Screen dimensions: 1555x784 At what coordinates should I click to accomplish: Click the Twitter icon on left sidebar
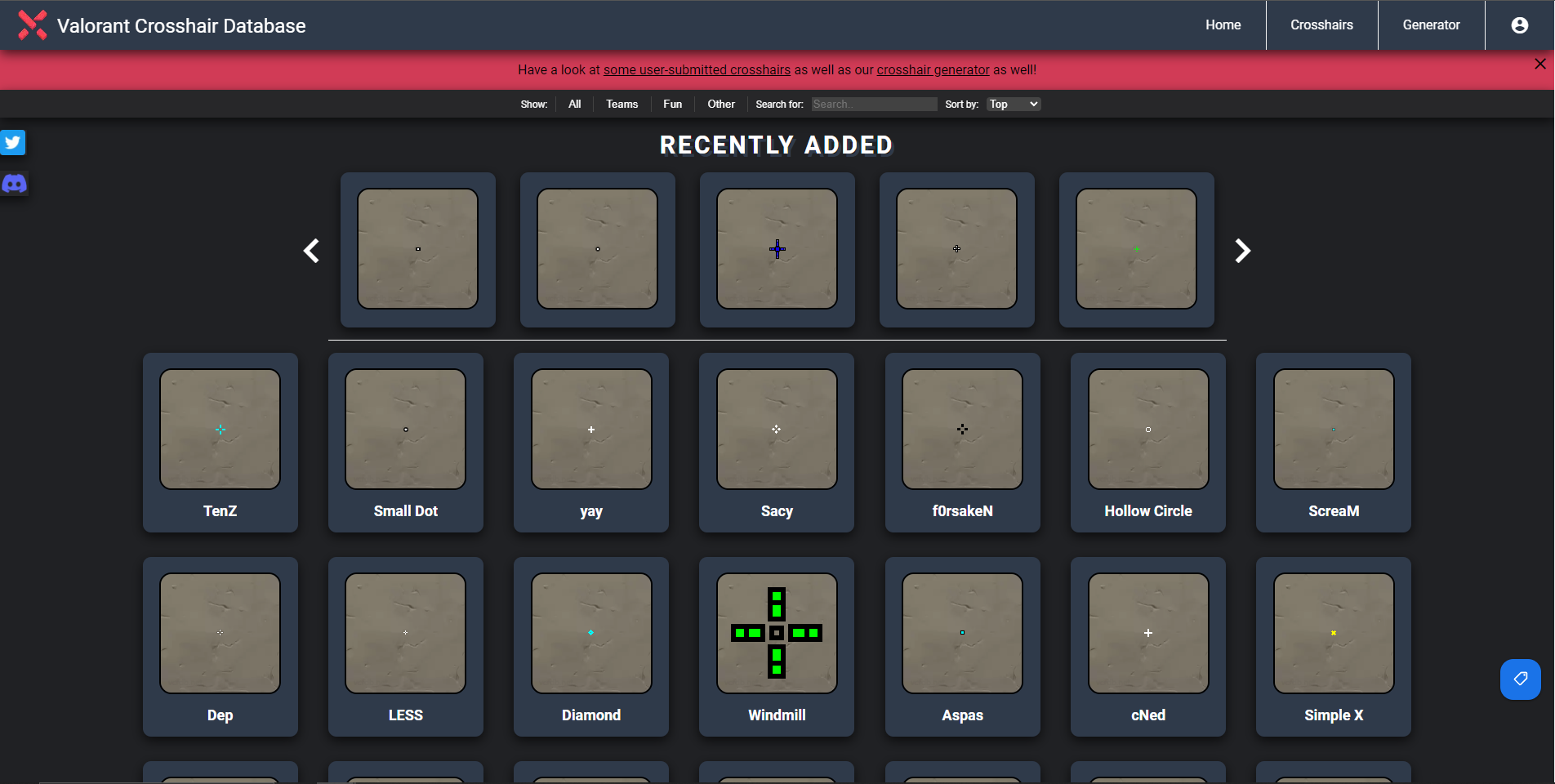tap(13, 143)
